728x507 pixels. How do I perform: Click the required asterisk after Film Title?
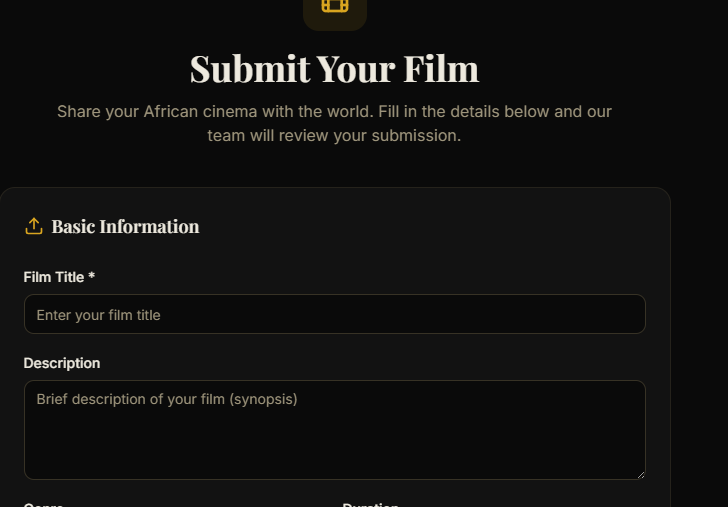pyautogui.click(x=92, y=277)
